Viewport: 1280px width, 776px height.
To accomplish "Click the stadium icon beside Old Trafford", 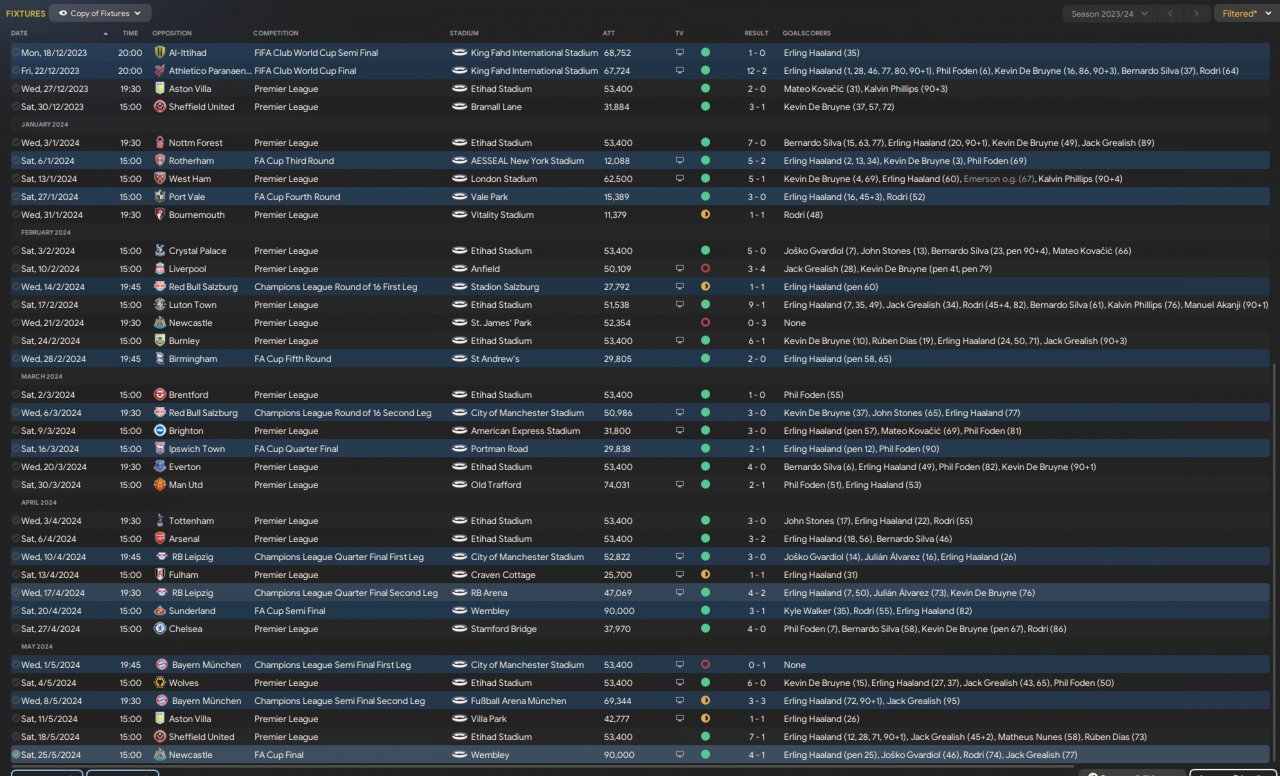I will coord(459,484).
